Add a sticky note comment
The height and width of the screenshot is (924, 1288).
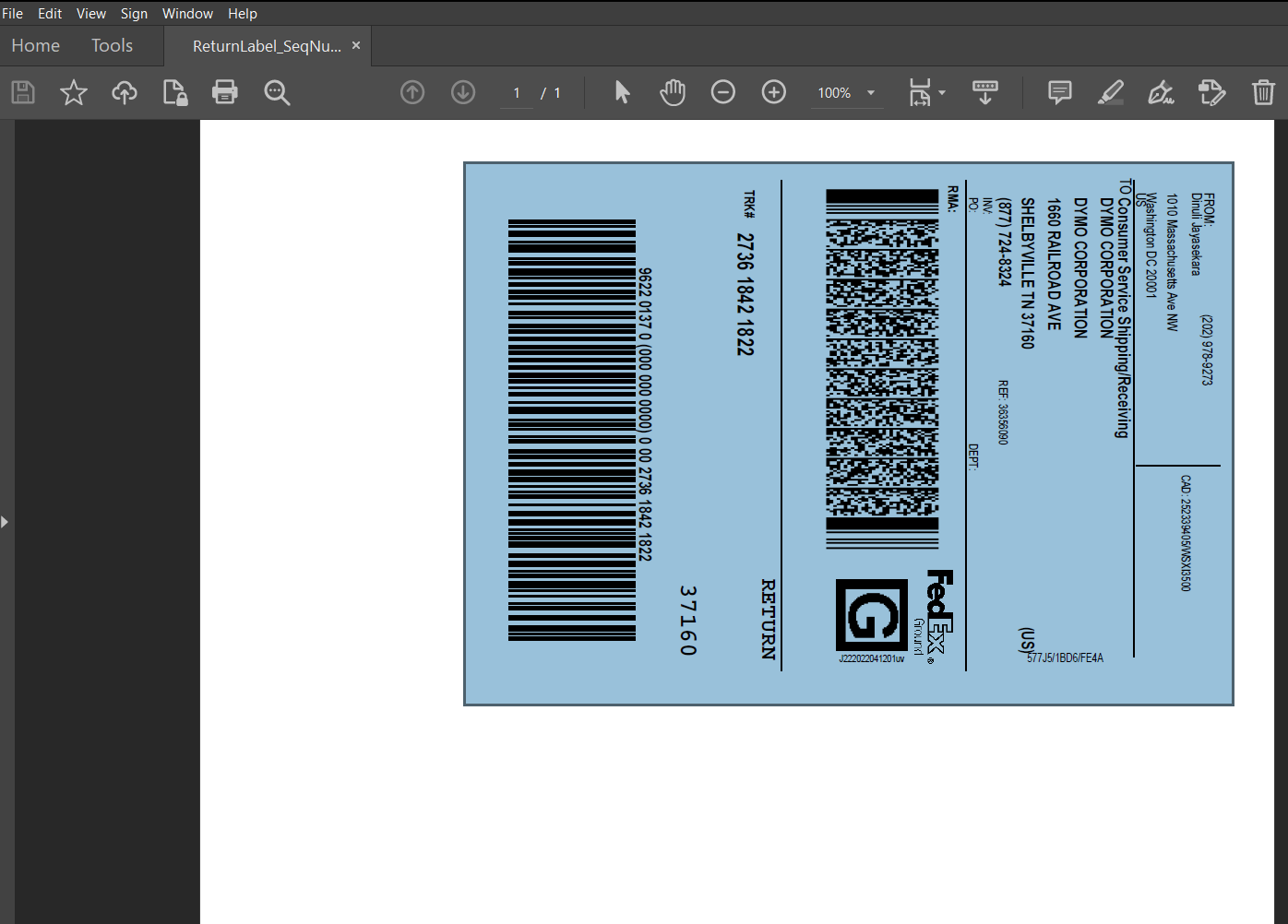pos(1059,92)
